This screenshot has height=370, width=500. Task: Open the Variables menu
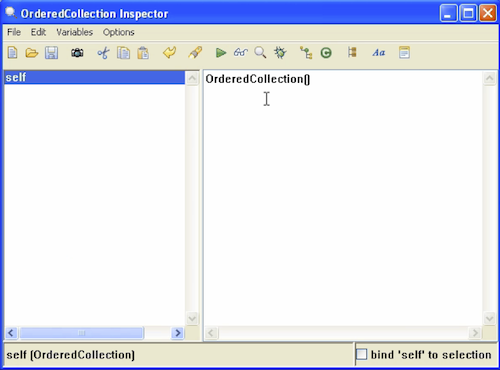click(75, 32)
